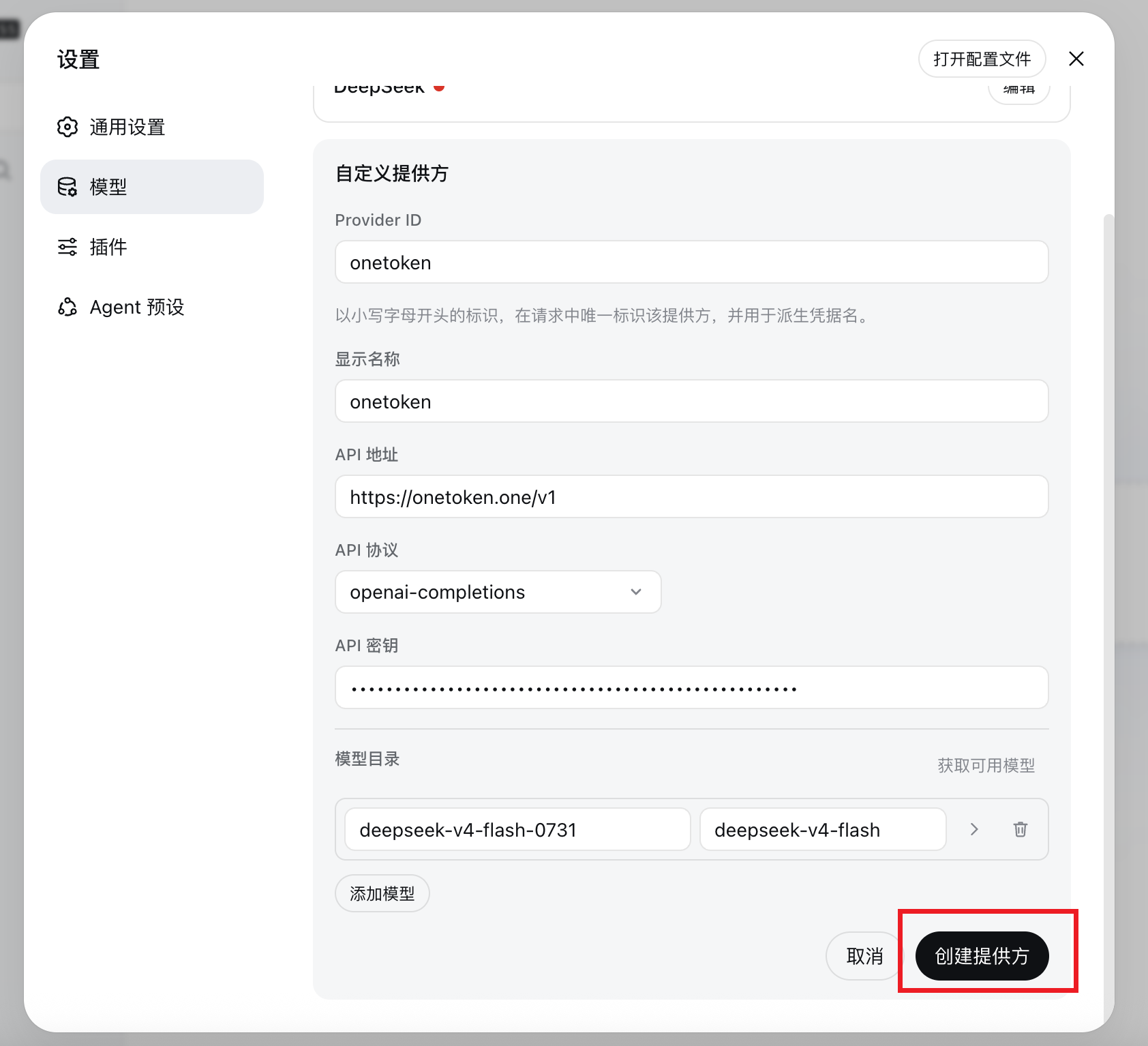Click the Agent 预设 sidebar icon
The height and width of the screenshot is (1046, 1148).
coord(67,307)
